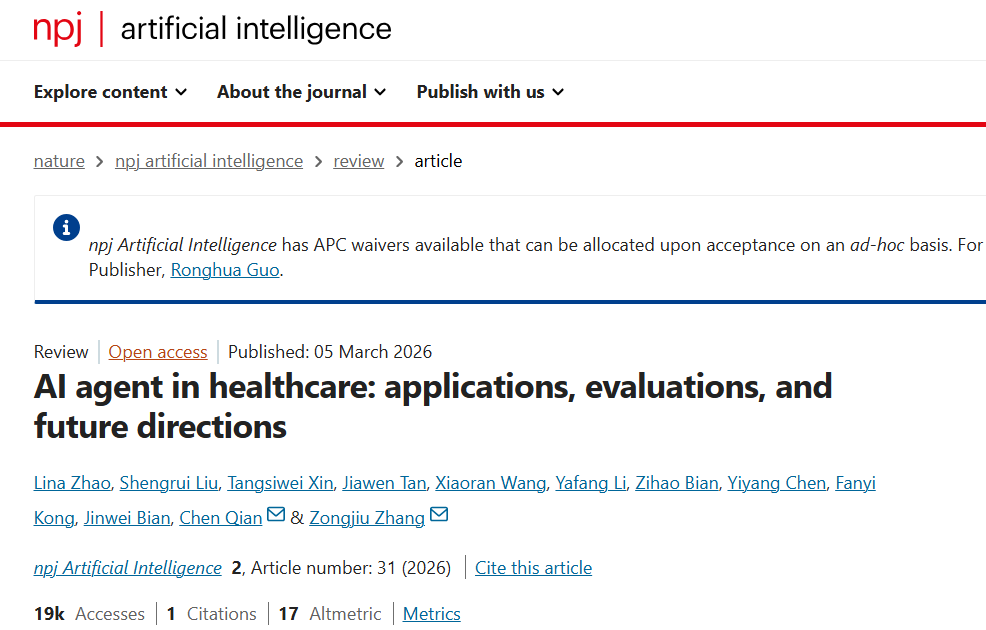This screenshot has width=986, height=630.
Task: Open Ronghua Guo publisher link
Action: 225,270
